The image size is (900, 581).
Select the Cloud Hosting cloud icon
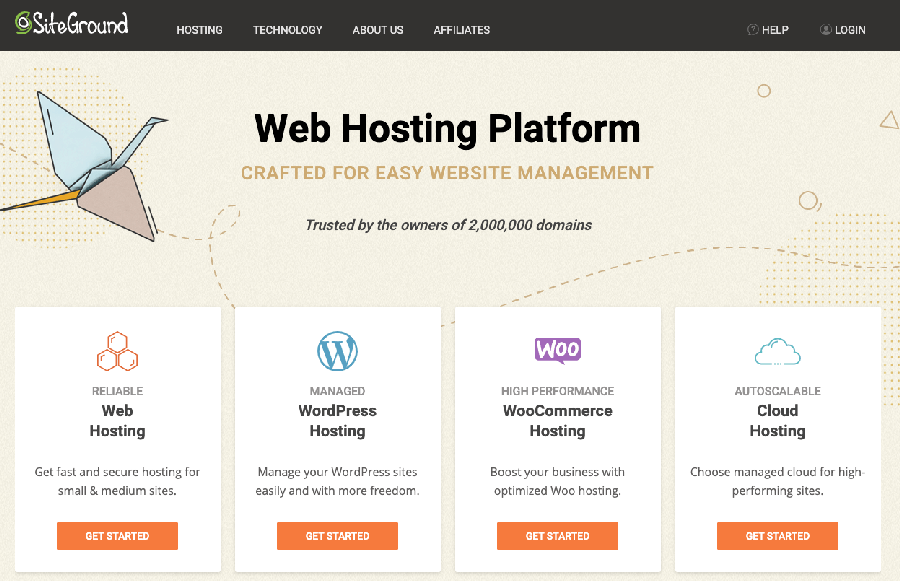click(777, 351)
